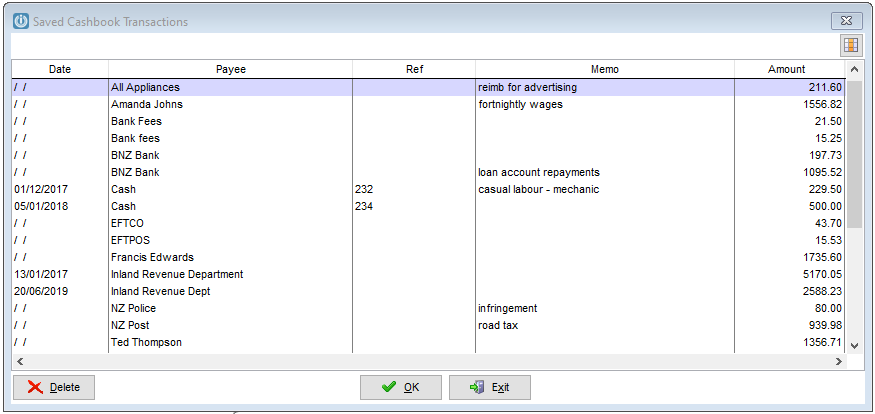Click the horizontal scrollbar left arrow

click(x=20, y=362)
